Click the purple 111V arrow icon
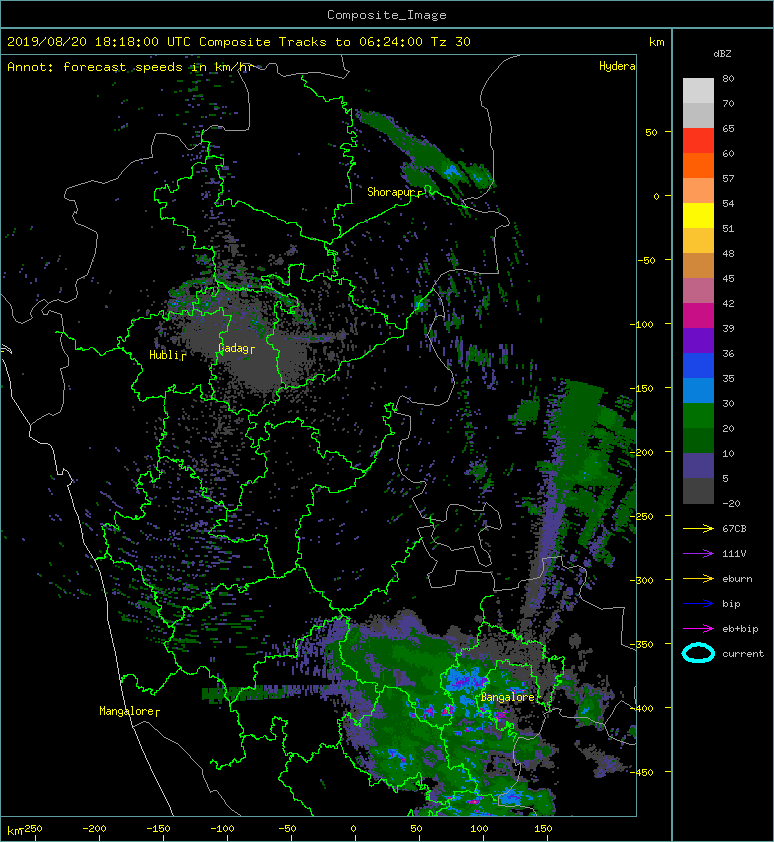This screenshot has width=774, height=842. point(698,554)
